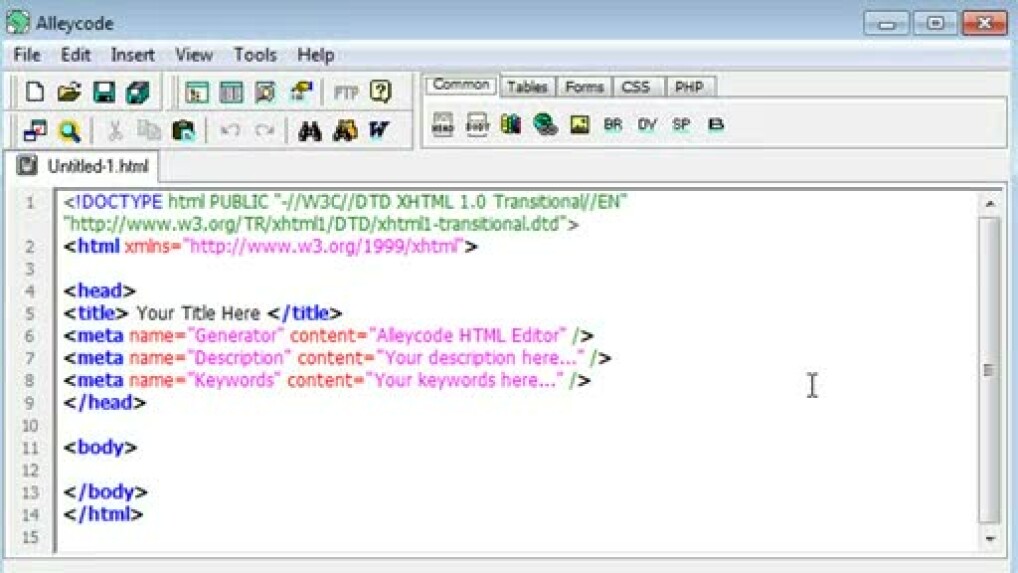This screenshot has width=1018, height=573.
Task: Click the magnifying glass preview icon
Action: (x=68, y=131)
